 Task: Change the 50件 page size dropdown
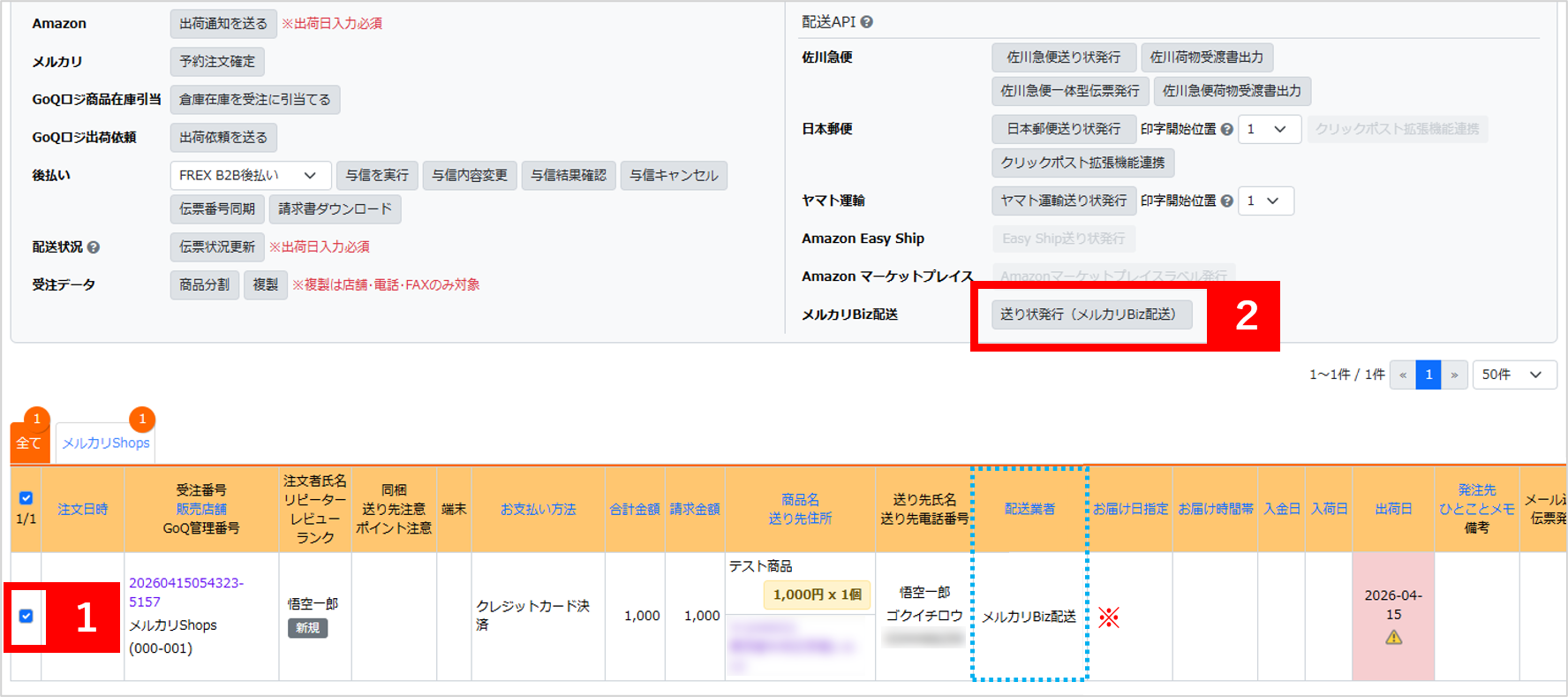[x=1513, y=375]
